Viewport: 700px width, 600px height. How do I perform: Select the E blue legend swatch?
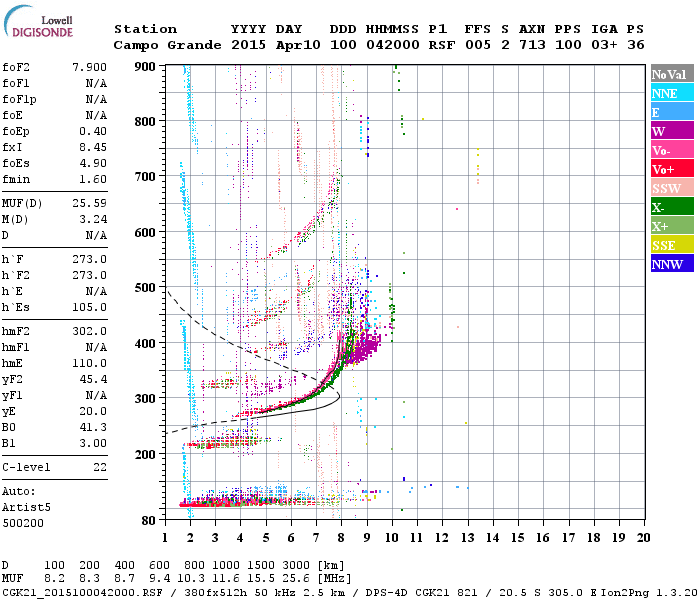672,112
